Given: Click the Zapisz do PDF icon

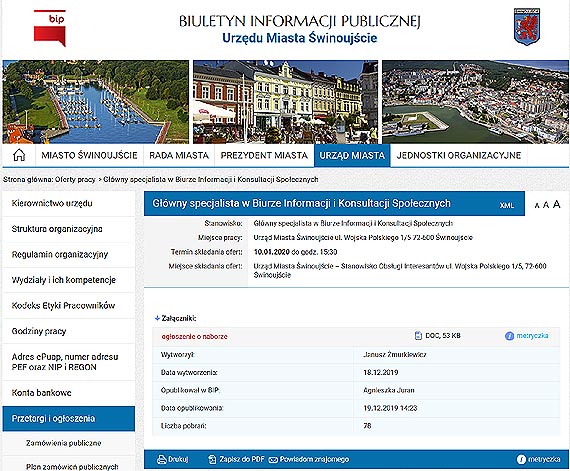Looking at the screenshot, I should [x=212, y=459].
